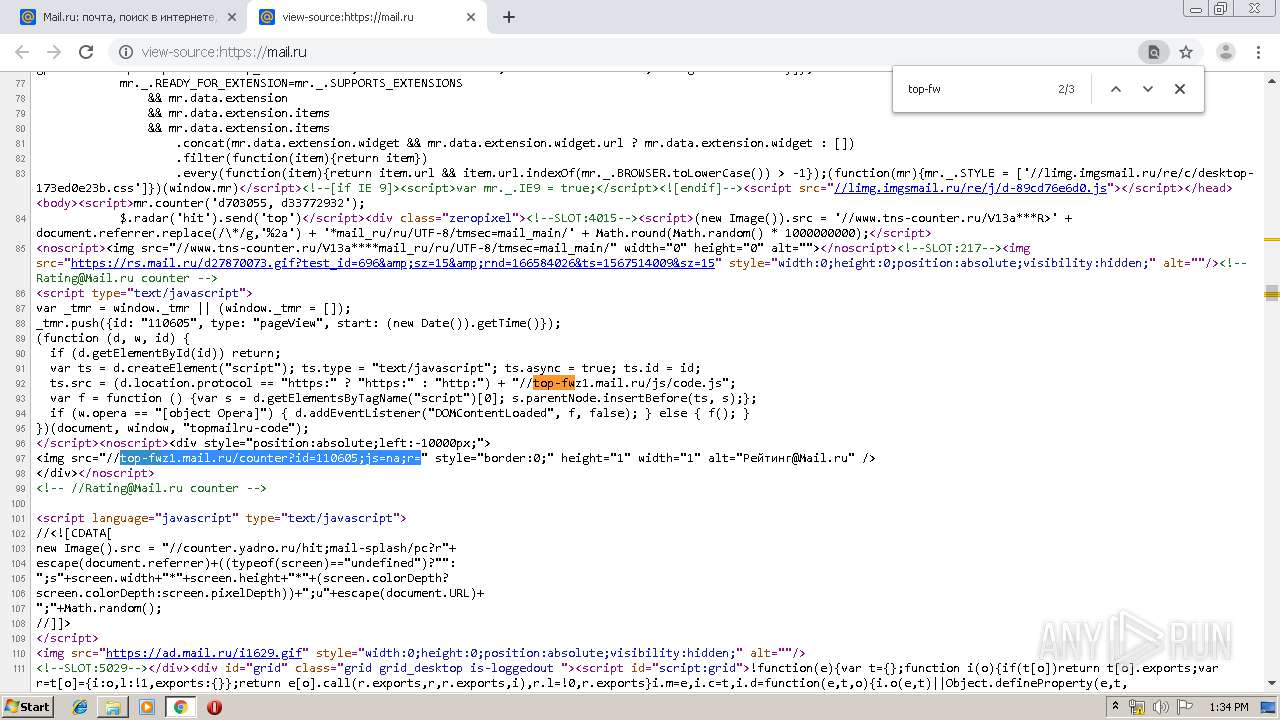
Task: Click line number 101
Action: [17, 518]
